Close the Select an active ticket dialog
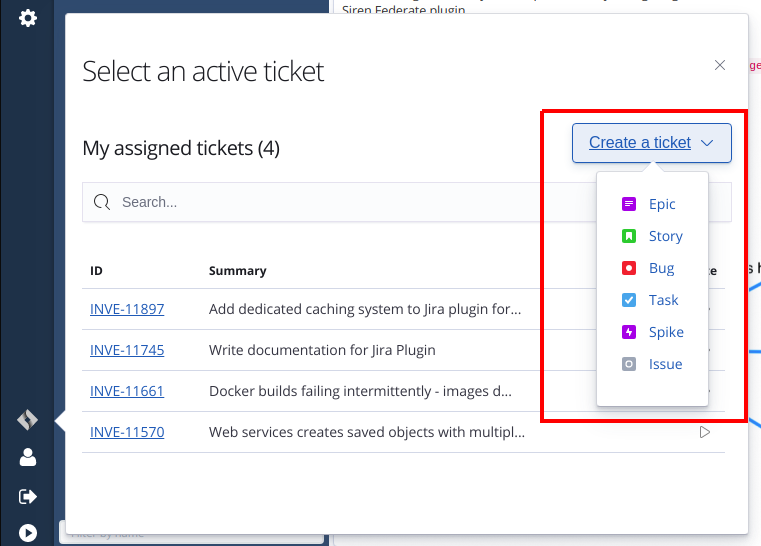 tap(720, 65)
